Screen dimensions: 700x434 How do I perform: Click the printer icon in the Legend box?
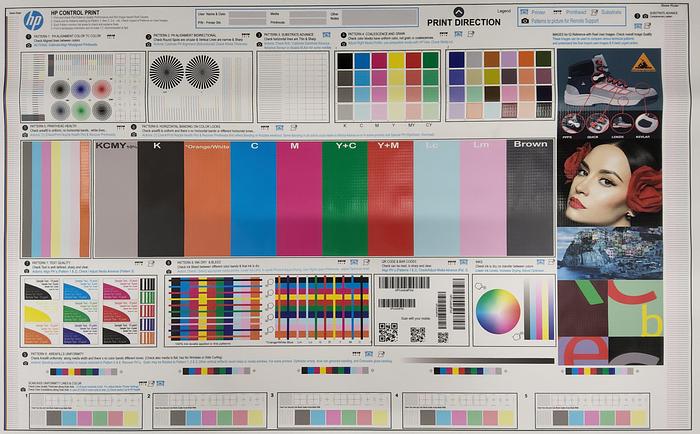[524, 12]
